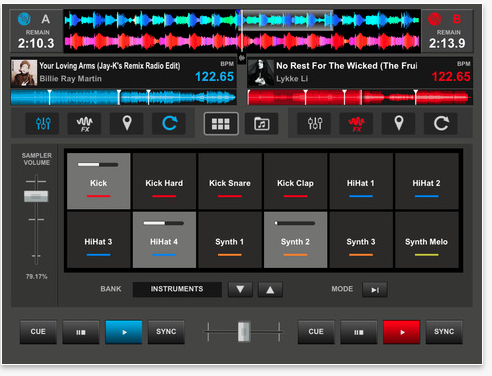Open deck B mixer equalizer panel
492x376 pixels.
(314, 124)
